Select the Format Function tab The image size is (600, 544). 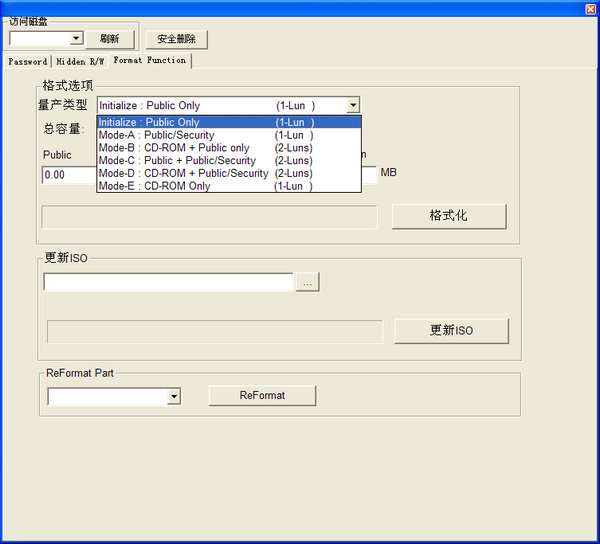click(150, 60)
